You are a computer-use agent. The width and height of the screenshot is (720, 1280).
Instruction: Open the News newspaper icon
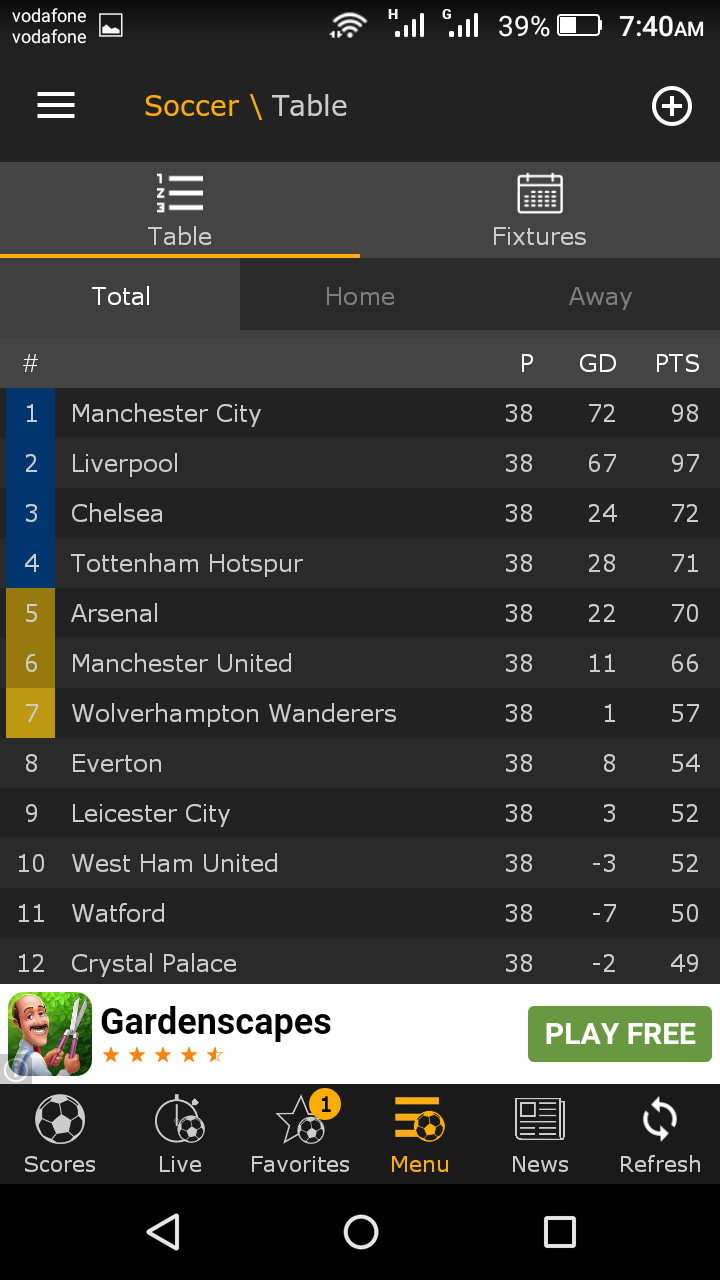tap(540, 1120)
